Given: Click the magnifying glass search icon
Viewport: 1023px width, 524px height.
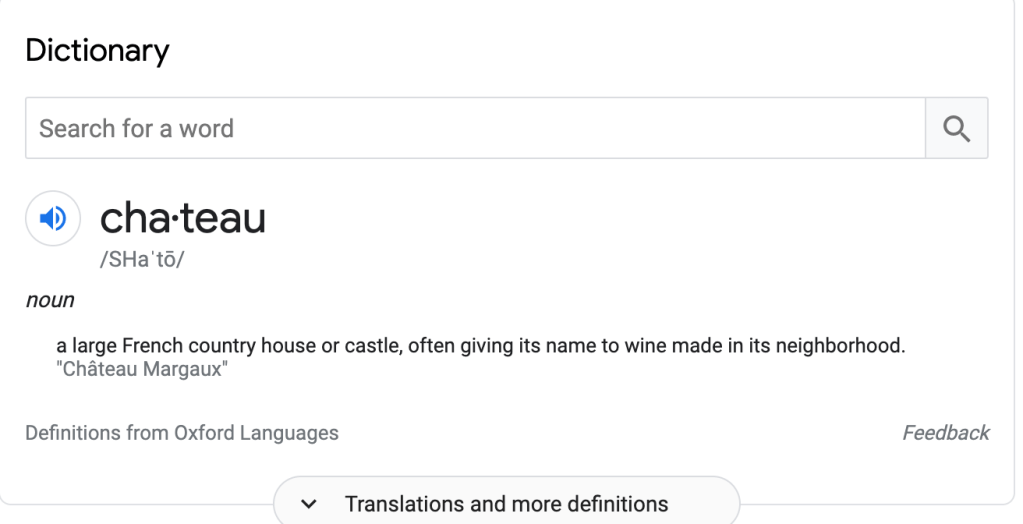Looking at the screenshot, I should [957, 129].
